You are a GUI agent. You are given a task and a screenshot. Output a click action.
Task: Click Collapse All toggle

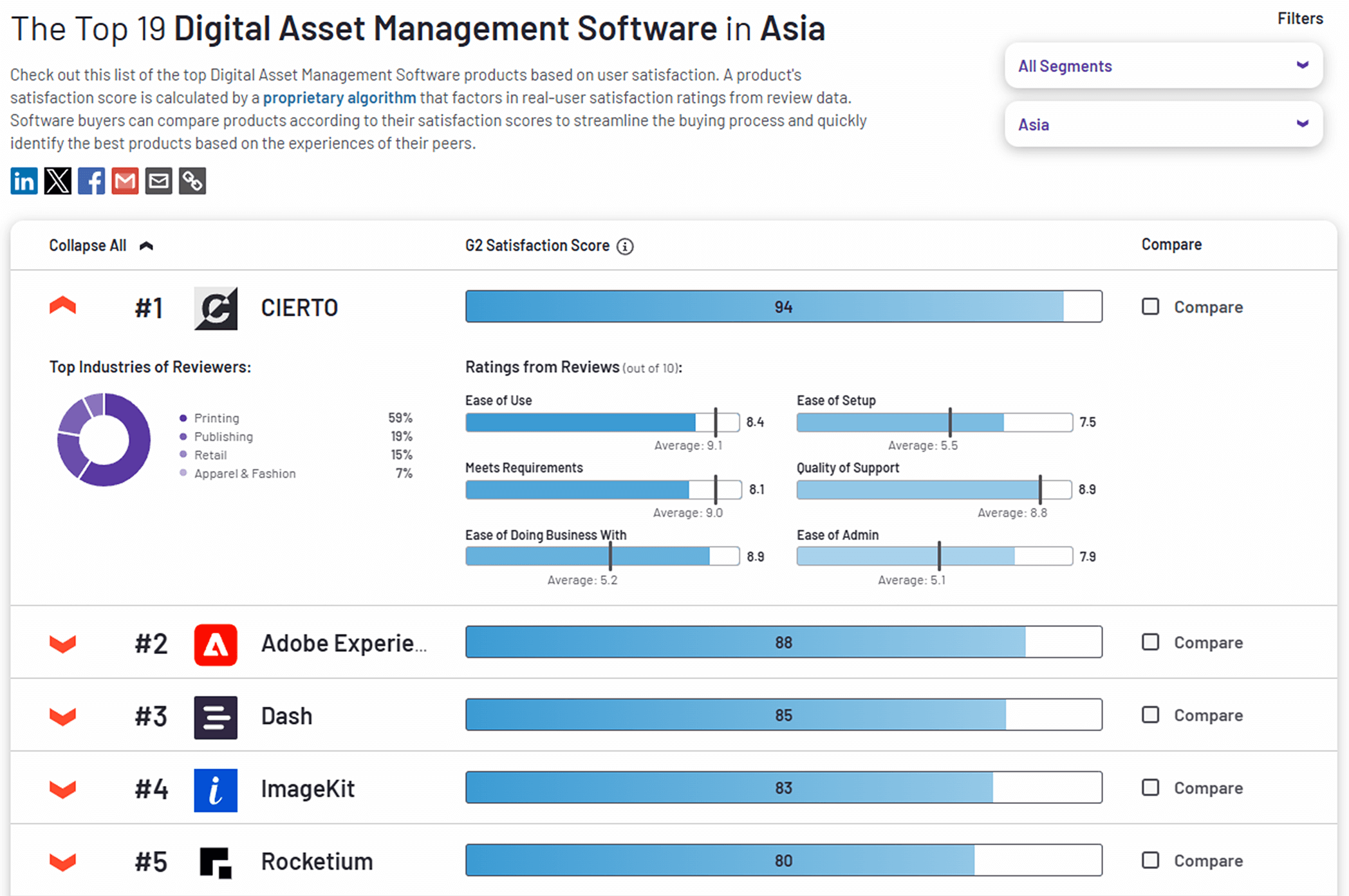pyautogui.click(x=100, y=246)
